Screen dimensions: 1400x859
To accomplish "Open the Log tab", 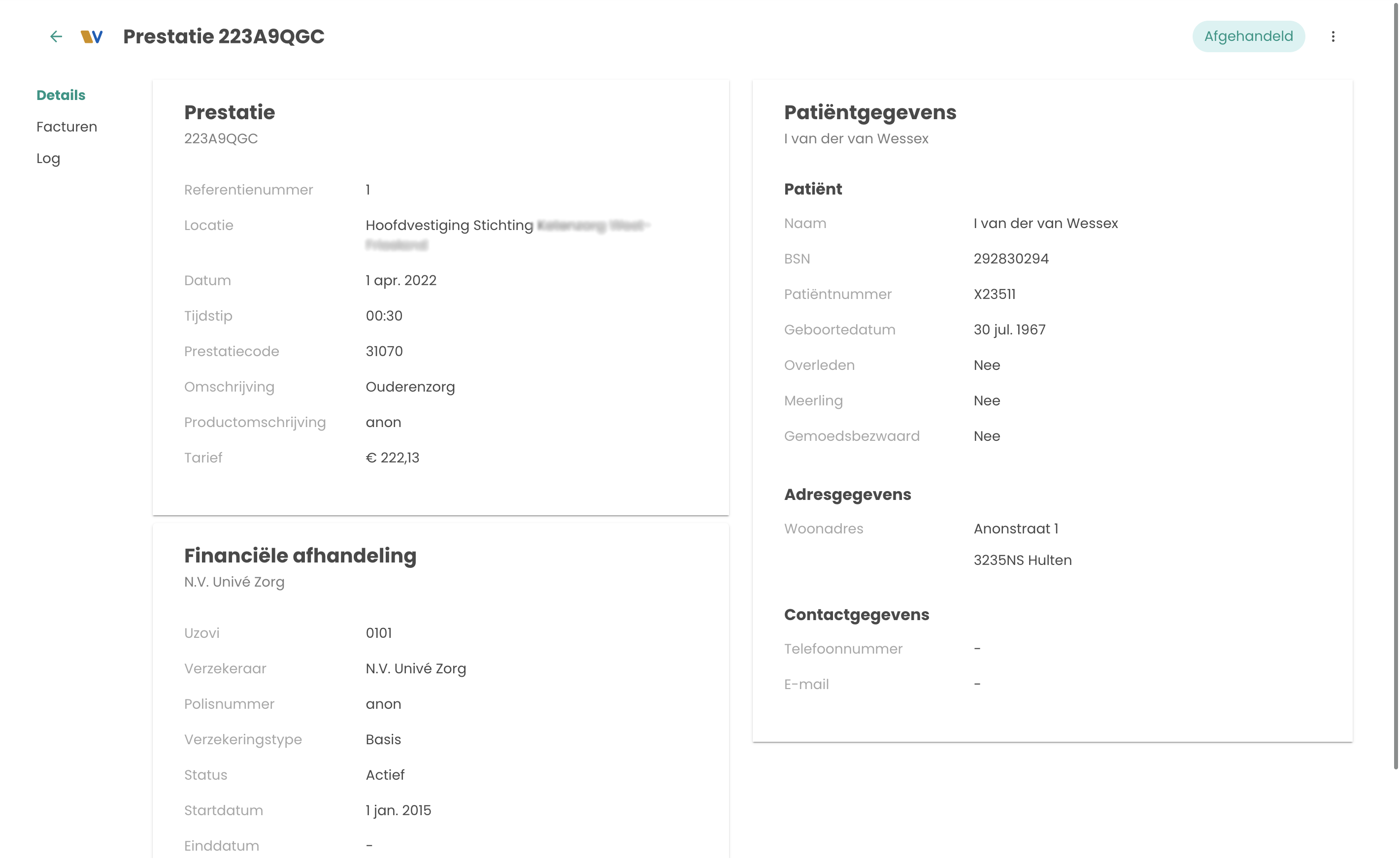I will coord(48,159).
